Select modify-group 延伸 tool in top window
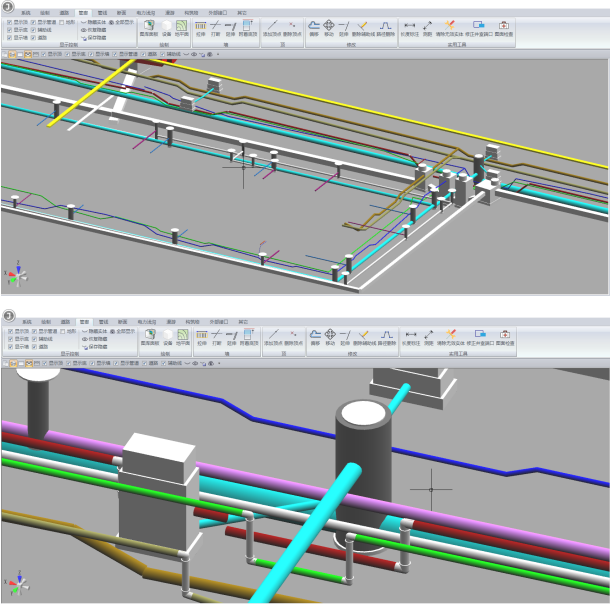This screenshot has height=604, width=611. [344, 28]
